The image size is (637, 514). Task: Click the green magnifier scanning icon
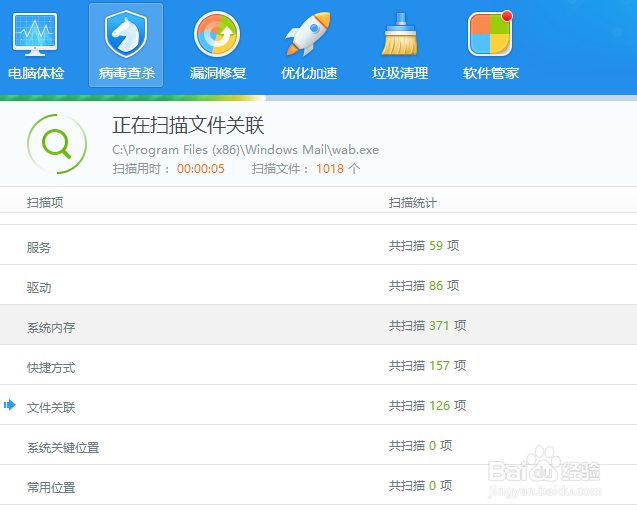tap(57, 144)
